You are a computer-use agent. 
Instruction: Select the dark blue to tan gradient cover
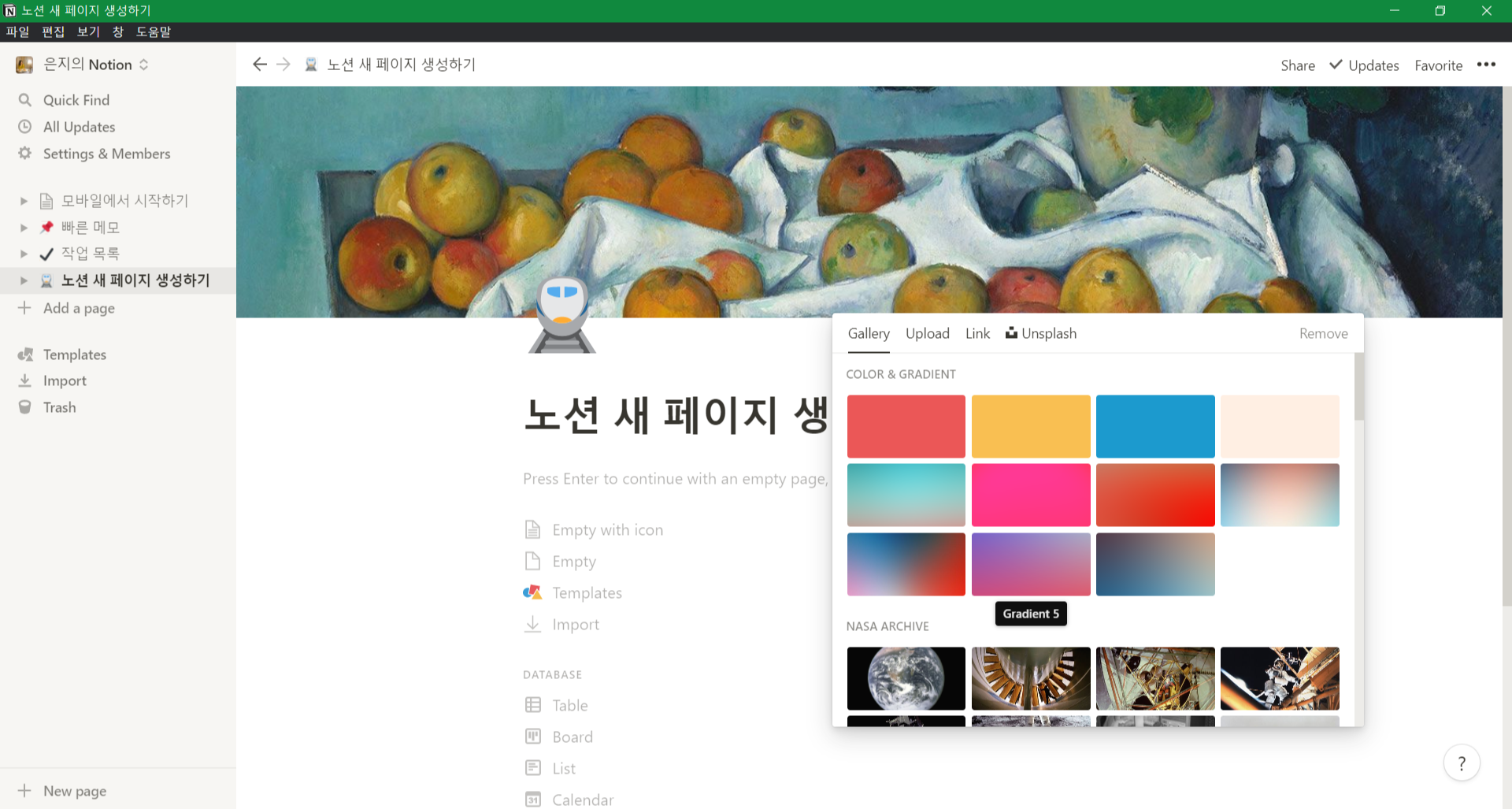1155,564
